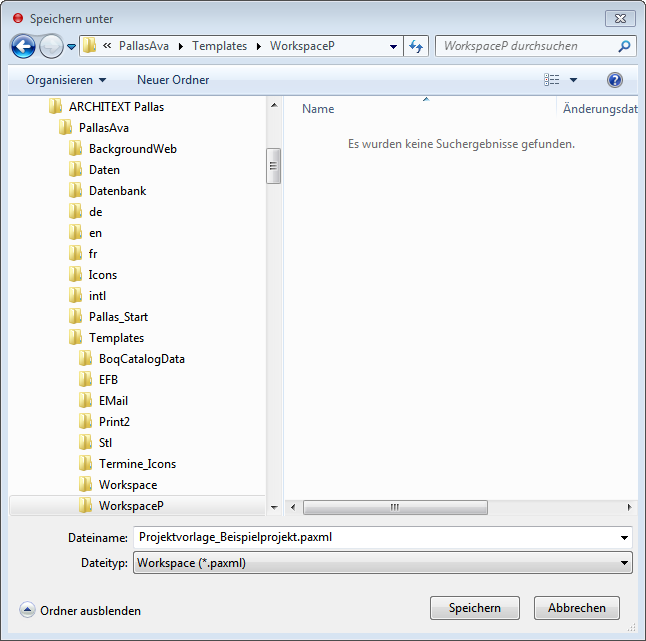
Task: Open the Organisieren menu
Action: (66, 80)
